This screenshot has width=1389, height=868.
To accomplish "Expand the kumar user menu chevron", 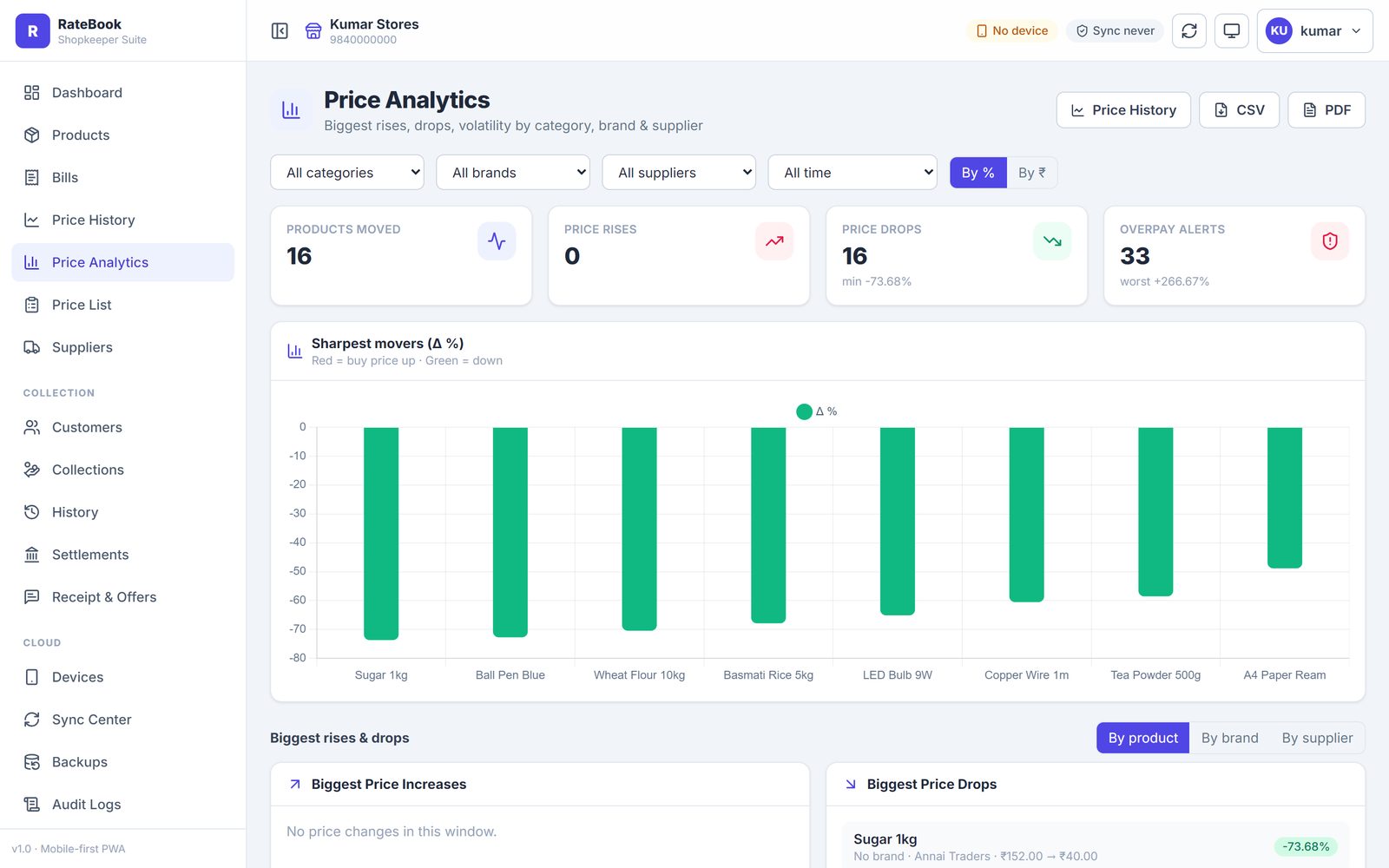I will click(1356, 31).
